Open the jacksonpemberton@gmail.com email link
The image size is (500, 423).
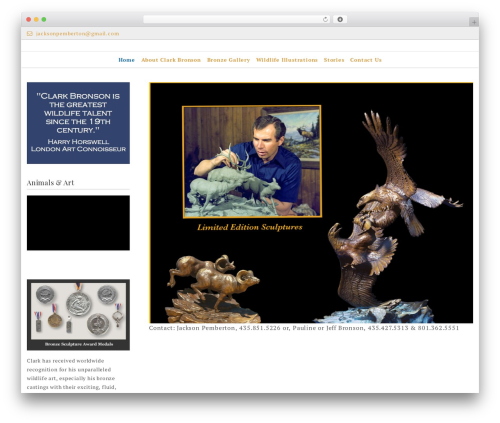pyautogui.click(x=77, y=34)
